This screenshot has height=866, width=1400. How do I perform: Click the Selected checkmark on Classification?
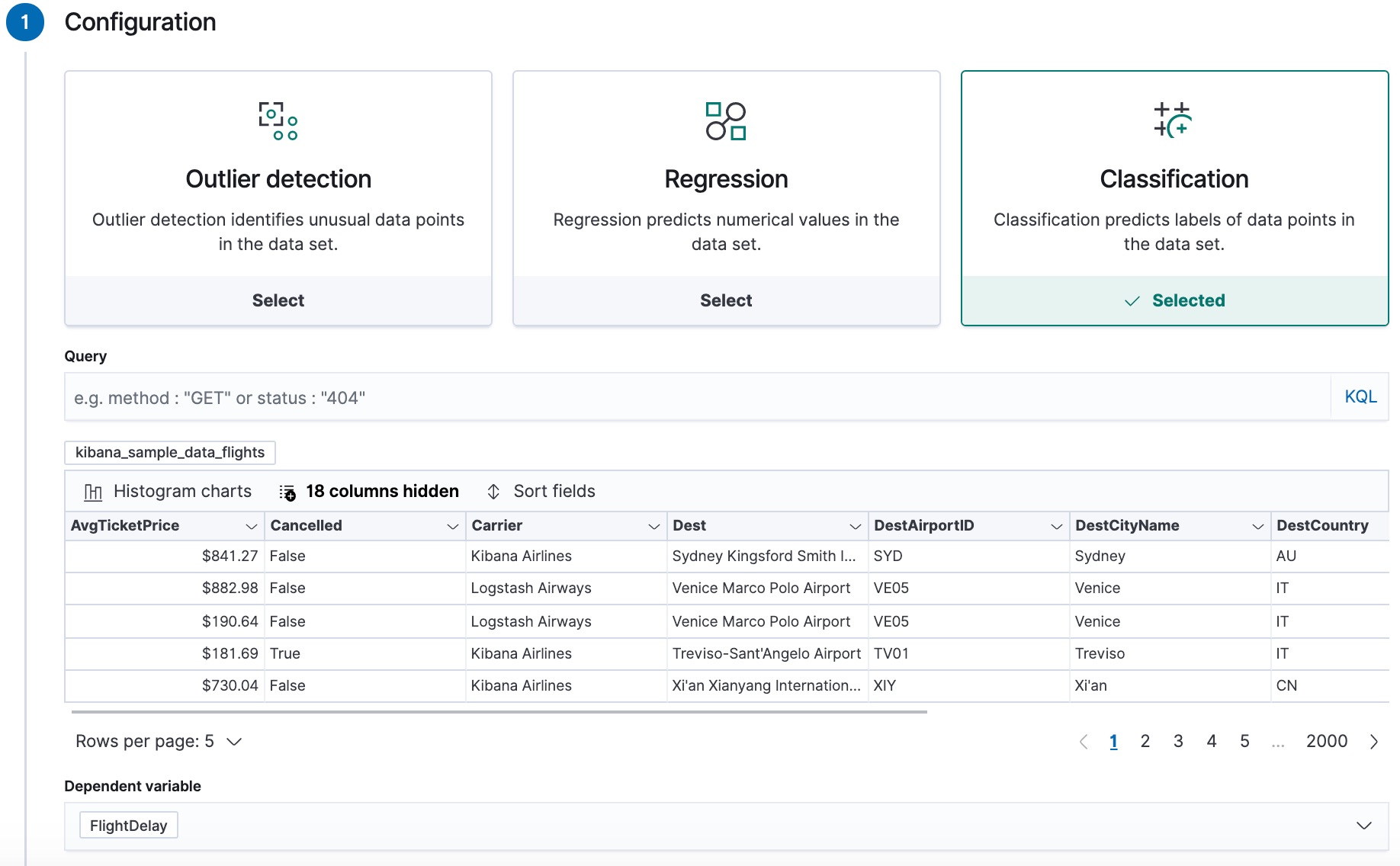[x=1132, y=300]
